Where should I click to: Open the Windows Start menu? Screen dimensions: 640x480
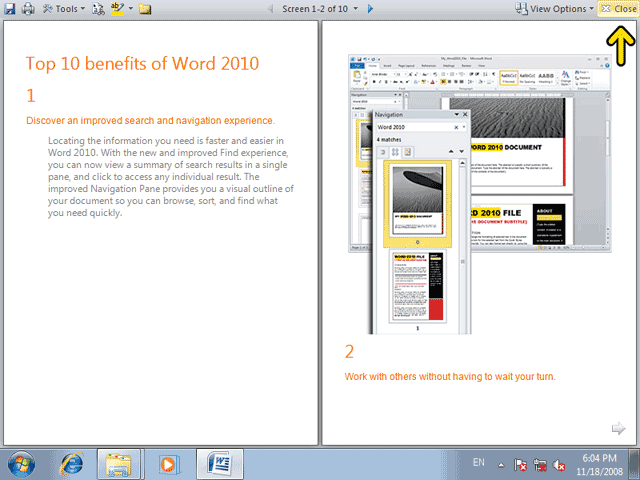(21, 464)
